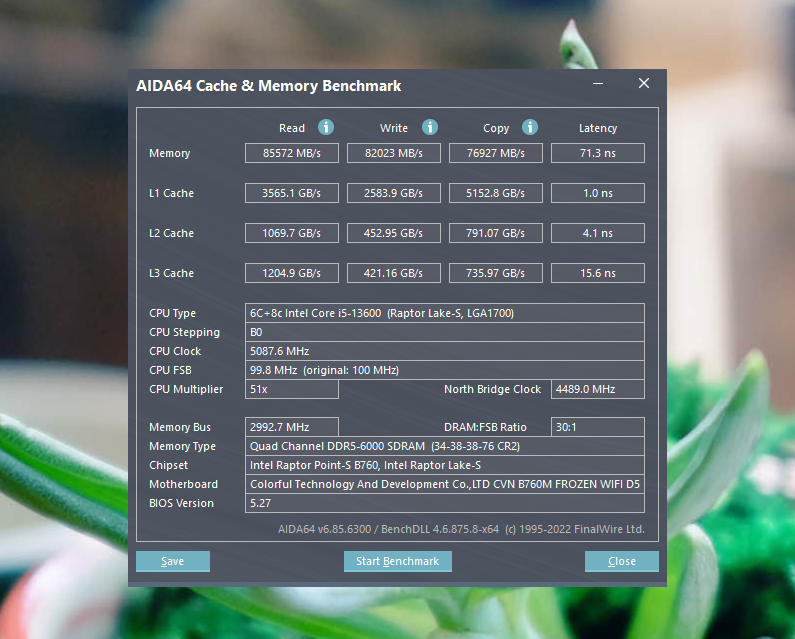Screen dimensions: 795x639
Task: Click Motherboard field CVN B760M FROZEN
Action: pyautogui.click(x=445, y=484)
